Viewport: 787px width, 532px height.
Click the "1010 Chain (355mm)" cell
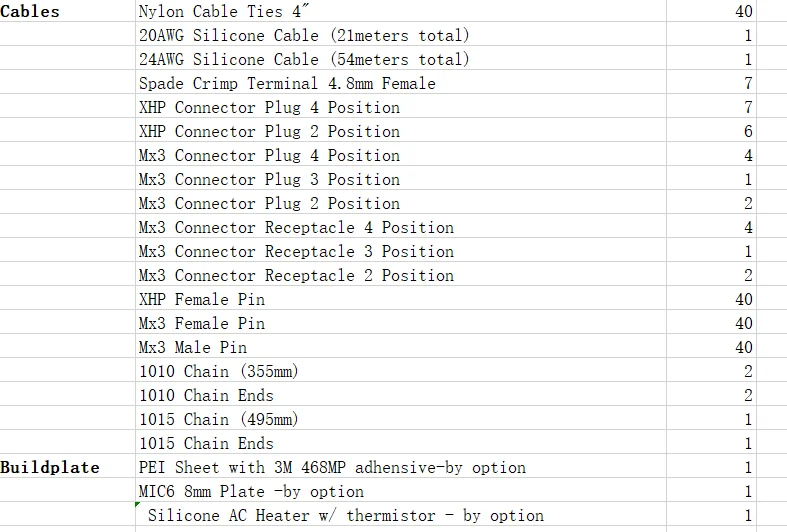[220, 372]
